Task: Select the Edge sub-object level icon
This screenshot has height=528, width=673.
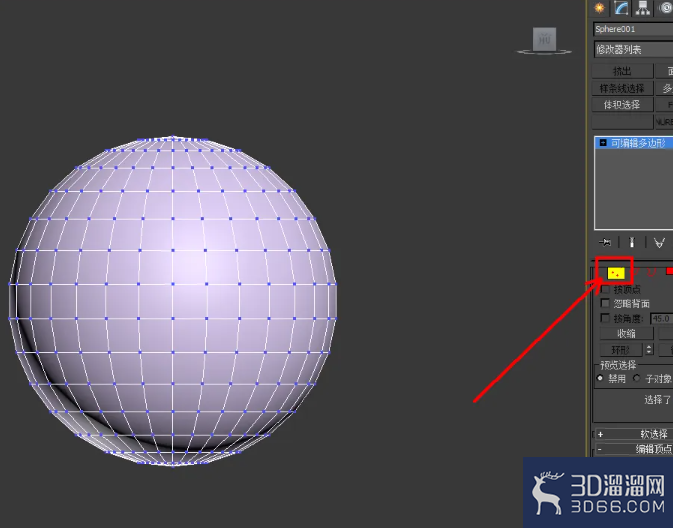Action: pos(637,272)
